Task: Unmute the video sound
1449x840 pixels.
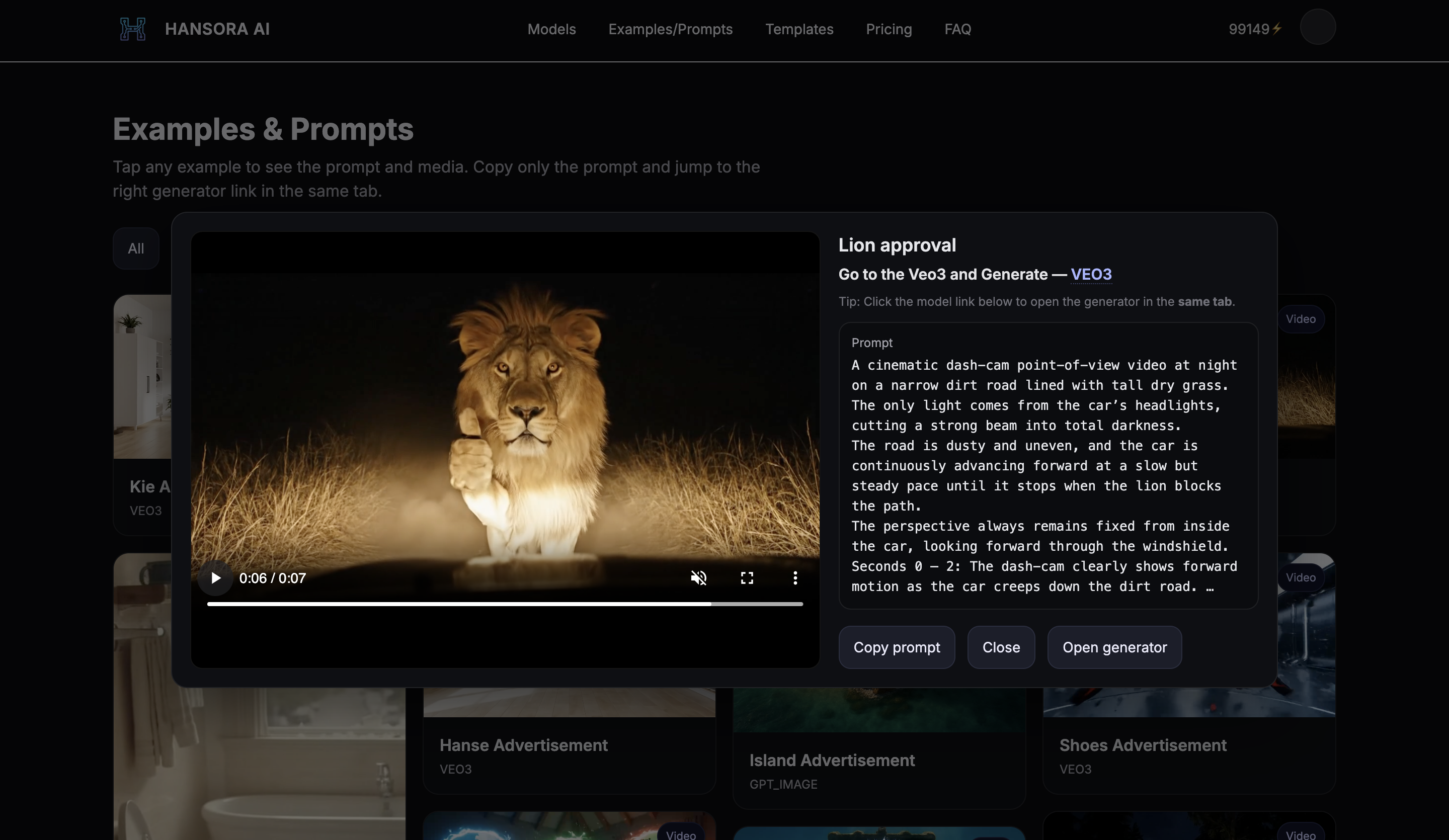Action: point(698,578)
